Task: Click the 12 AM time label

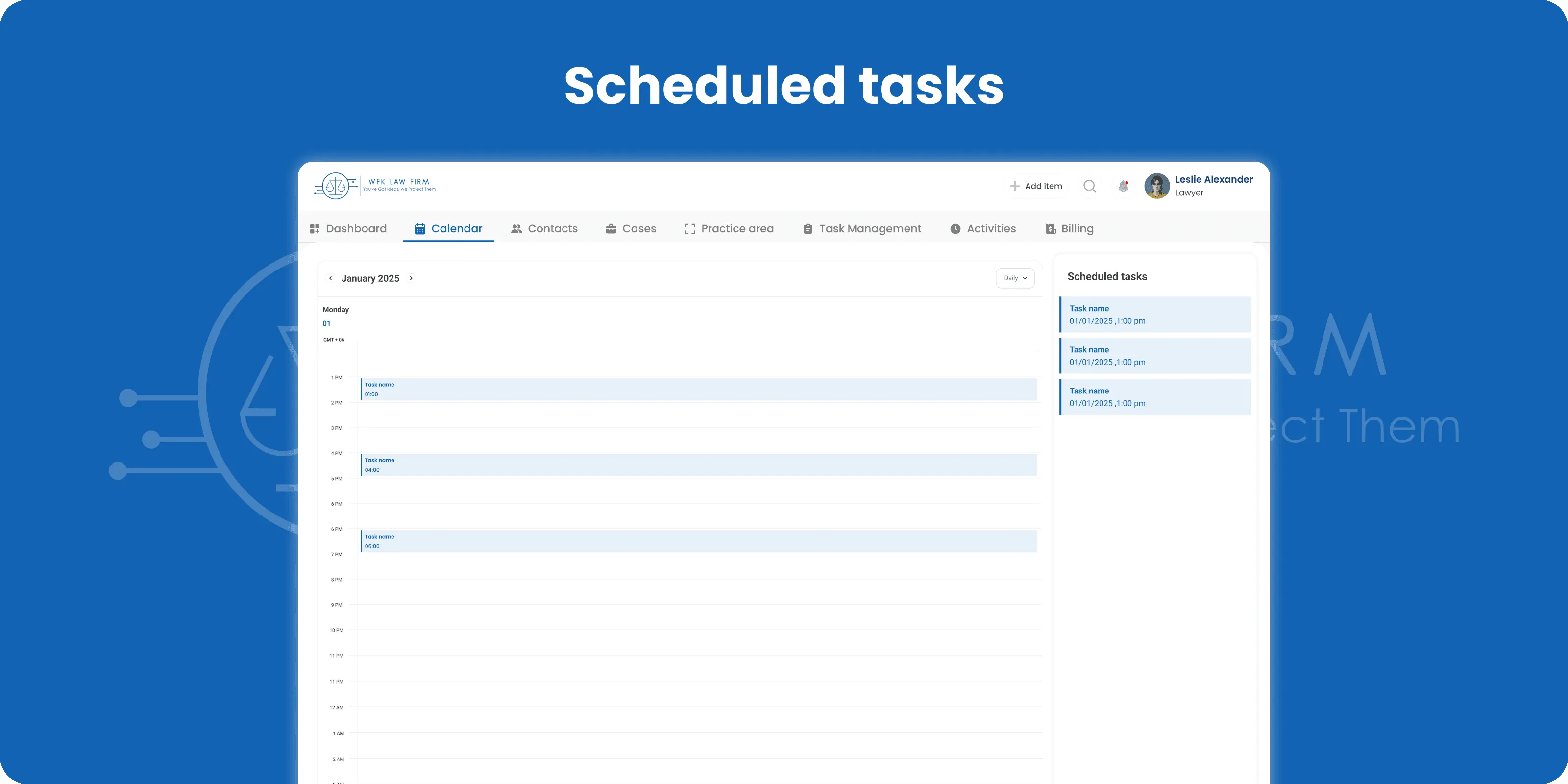Action: point(337,707)
